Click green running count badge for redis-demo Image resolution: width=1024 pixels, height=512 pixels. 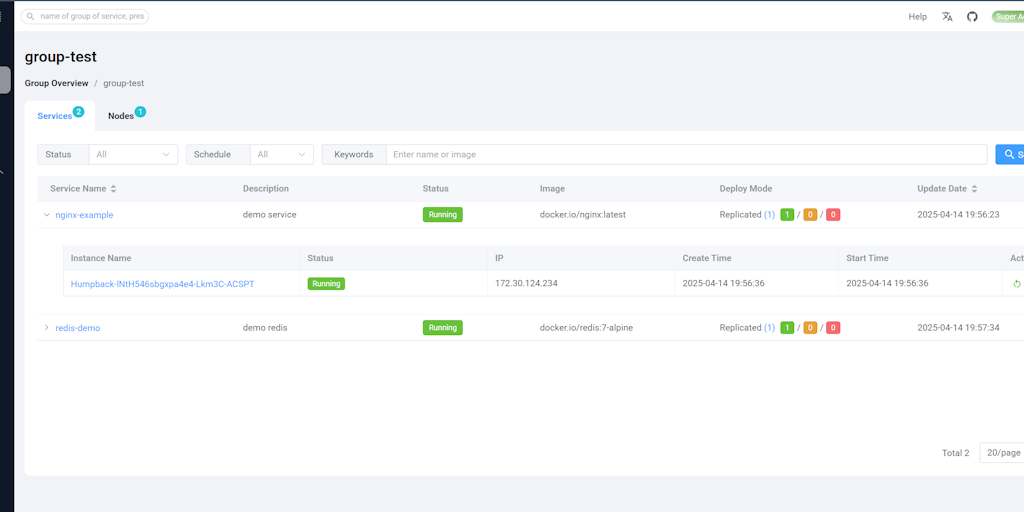787,328
